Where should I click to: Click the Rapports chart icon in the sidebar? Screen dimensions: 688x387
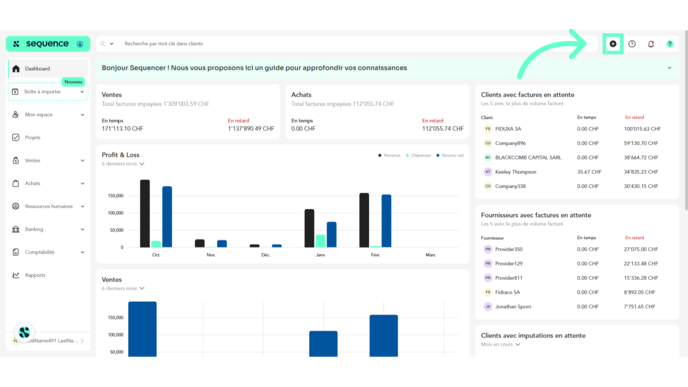pyautogui.click(x=16, y=275)
